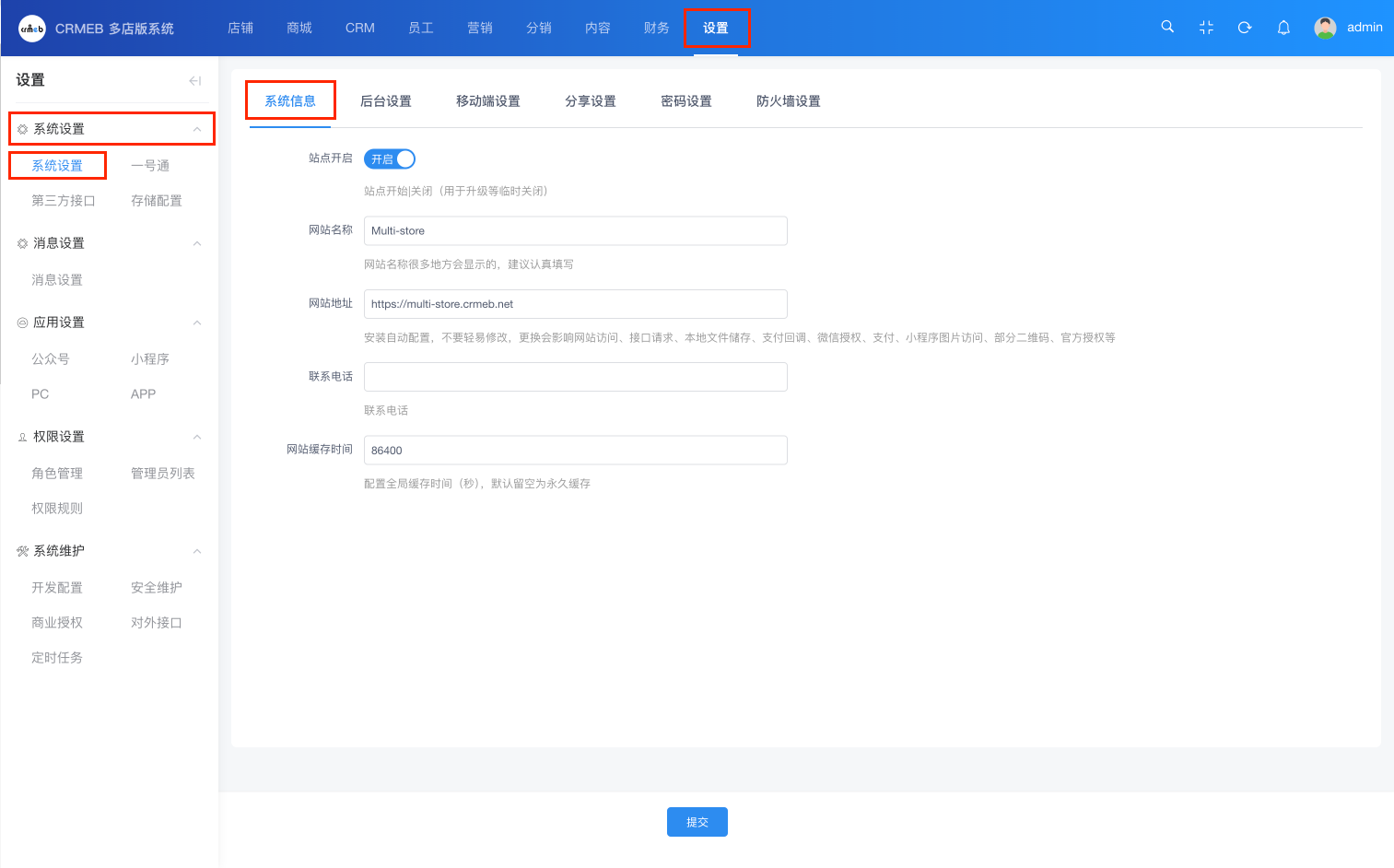
Task: Open the search icon in header
Action: pyautogui.click(x=1167, y=27)
